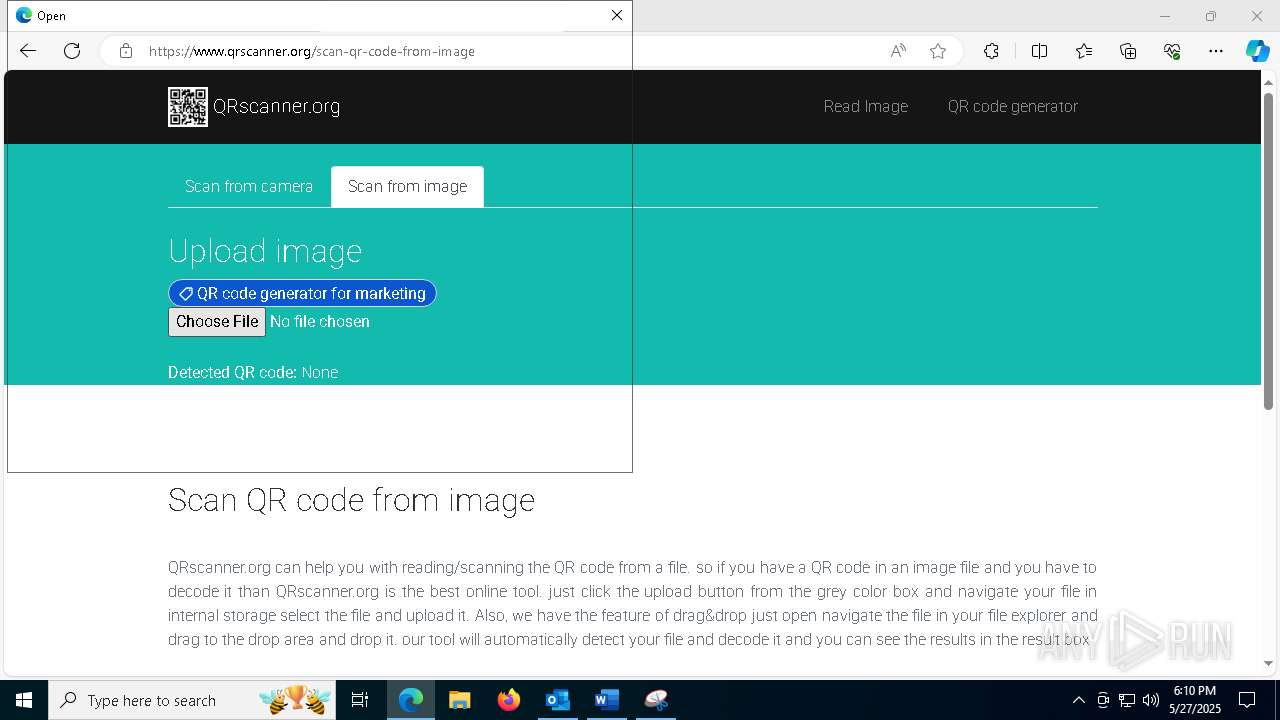Open Read aloud icon in address bar
The height and width of the screenshot is (720, 1280).
[898, 51]
